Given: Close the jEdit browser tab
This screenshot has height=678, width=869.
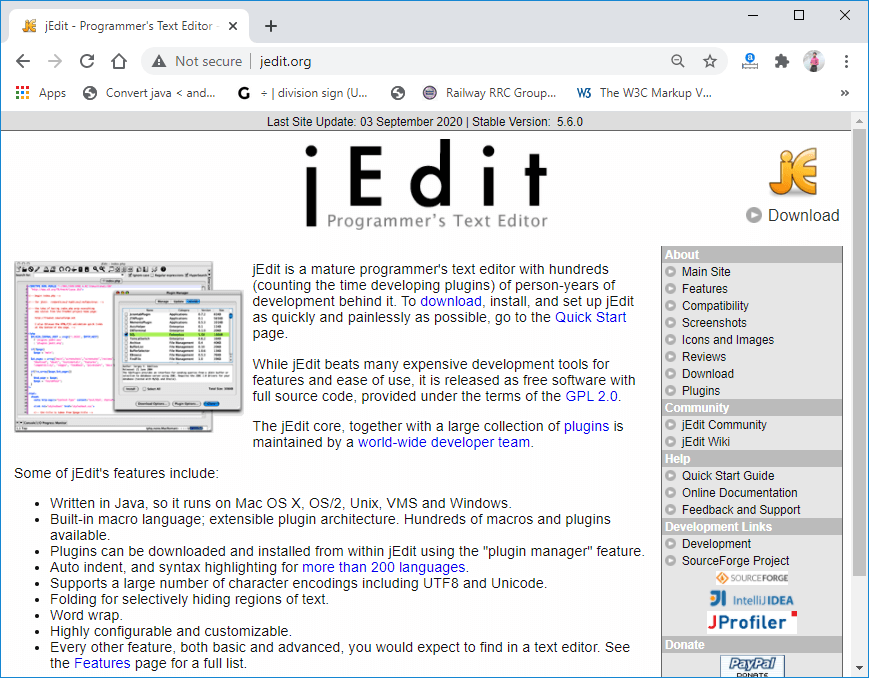Looking at the screenshot, I should click(x=233, y=26).
